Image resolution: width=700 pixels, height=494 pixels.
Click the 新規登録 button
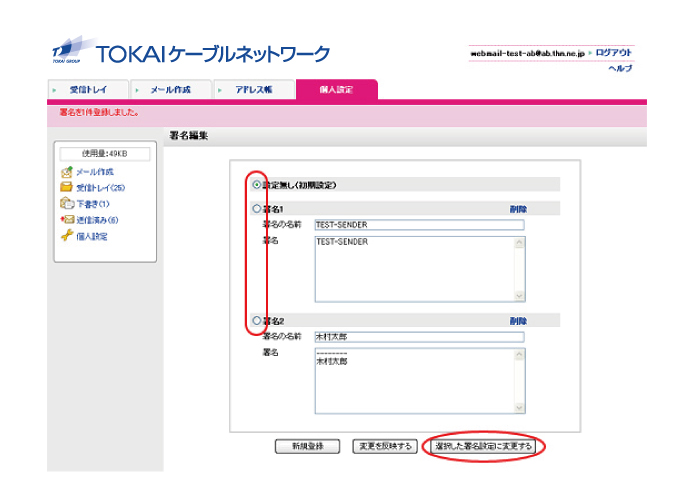308,446
